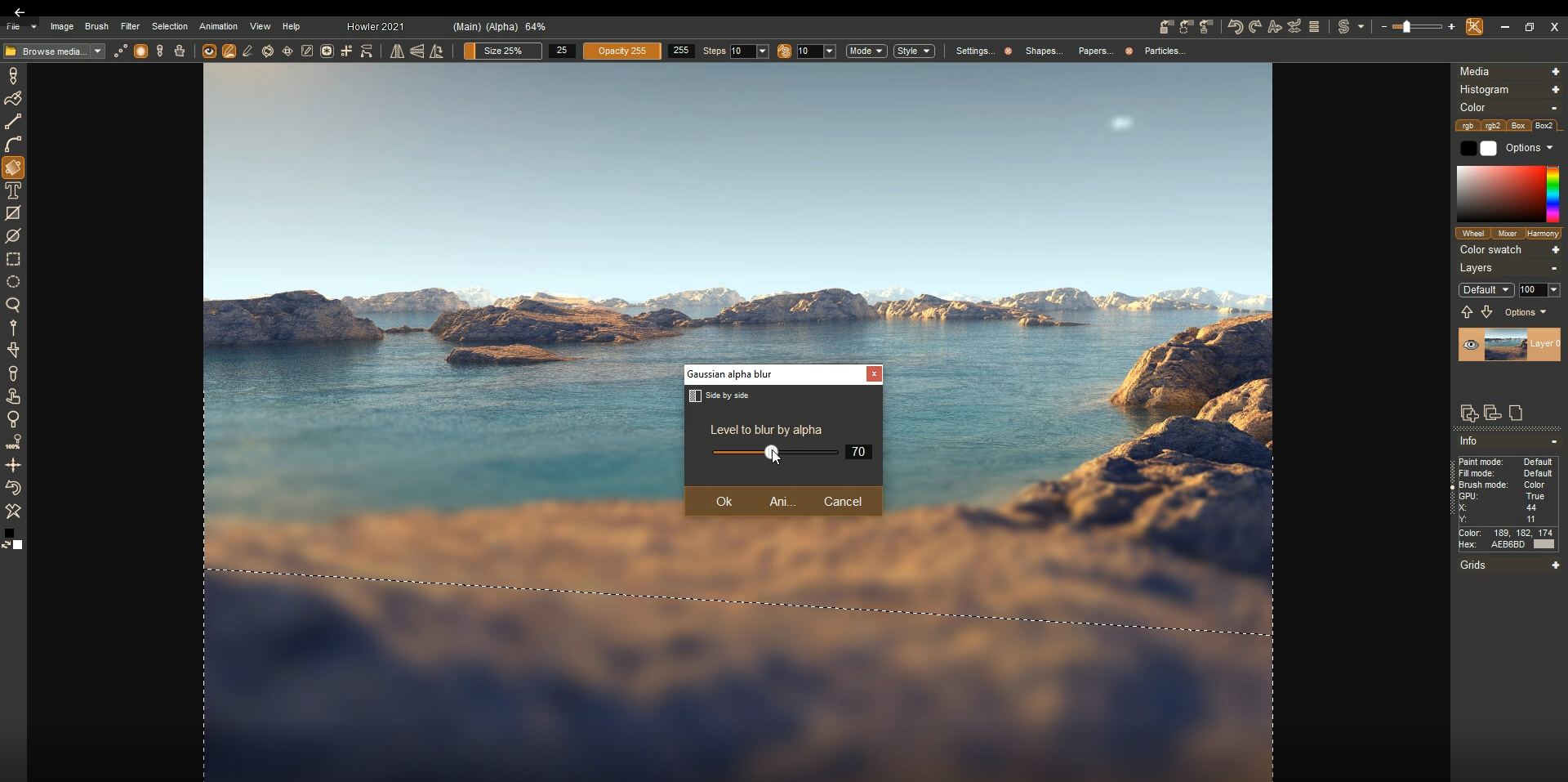Pick the move/pan cross tool
This screenshot has width=1568, height=782.
(13, 465)
